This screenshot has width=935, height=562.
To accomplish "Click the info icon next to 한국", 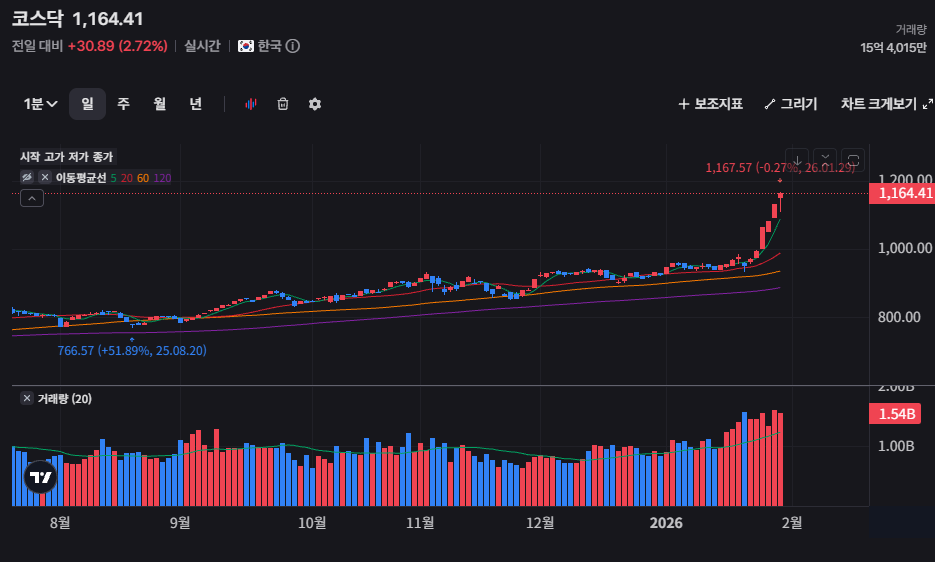I will [293, 46].
